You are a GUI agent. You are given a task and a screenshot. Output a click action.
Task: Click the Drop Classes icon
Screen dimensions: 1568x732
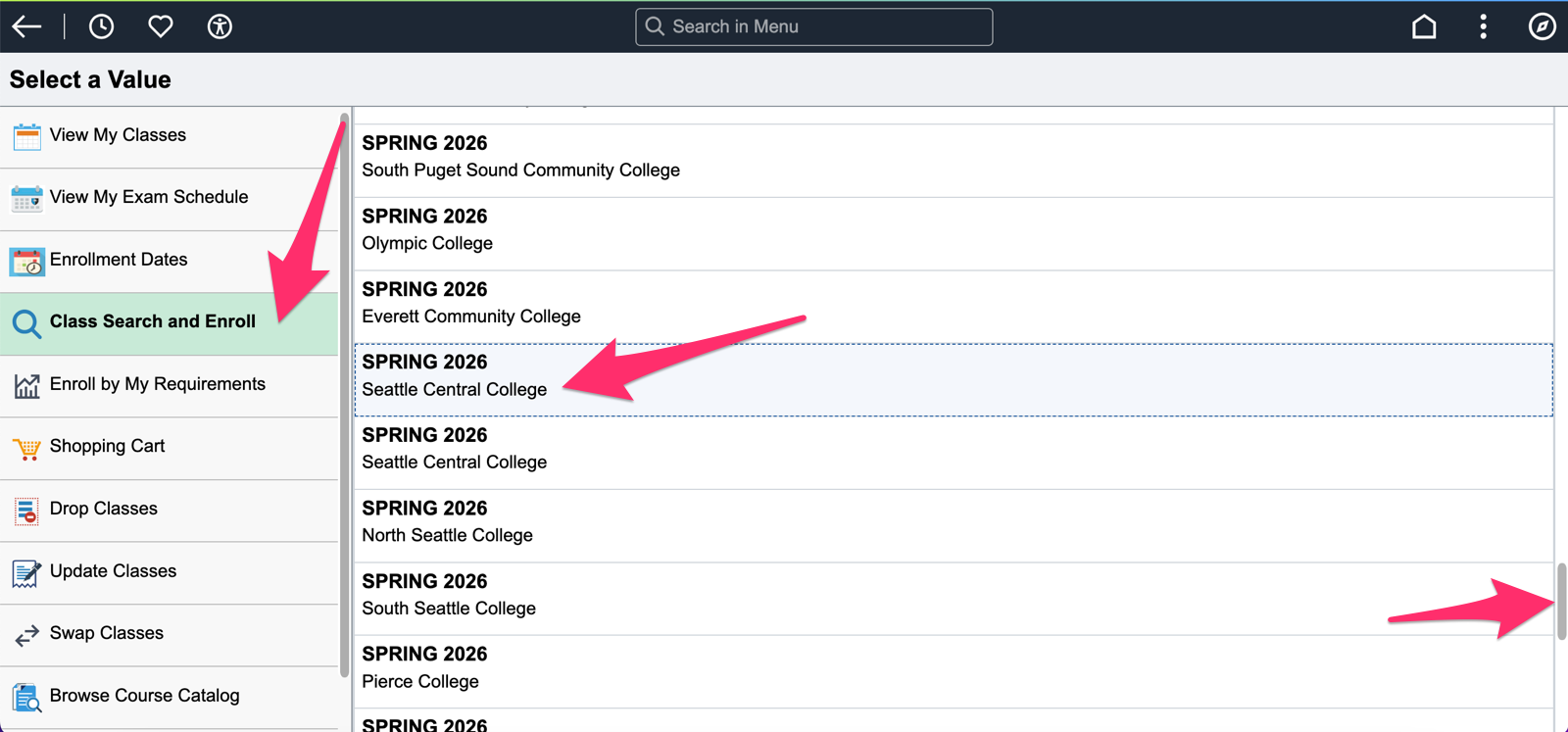(x=27, y=511)
